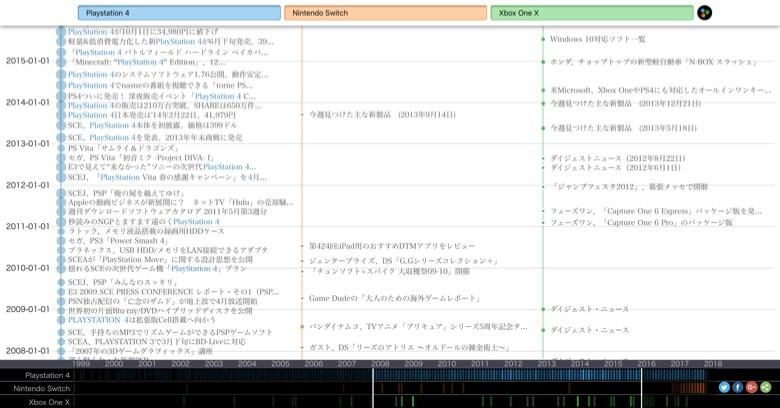This screenshot has height=408, width=780.
Task: Open the 'Minecraft: PlayStation 4 Edition' entry
Action: tap(147, 62)
